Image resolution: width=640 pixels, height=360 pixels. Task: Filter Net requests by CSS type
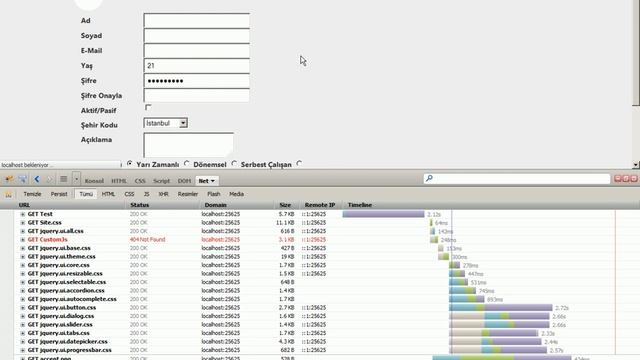(x=129, y=194)
